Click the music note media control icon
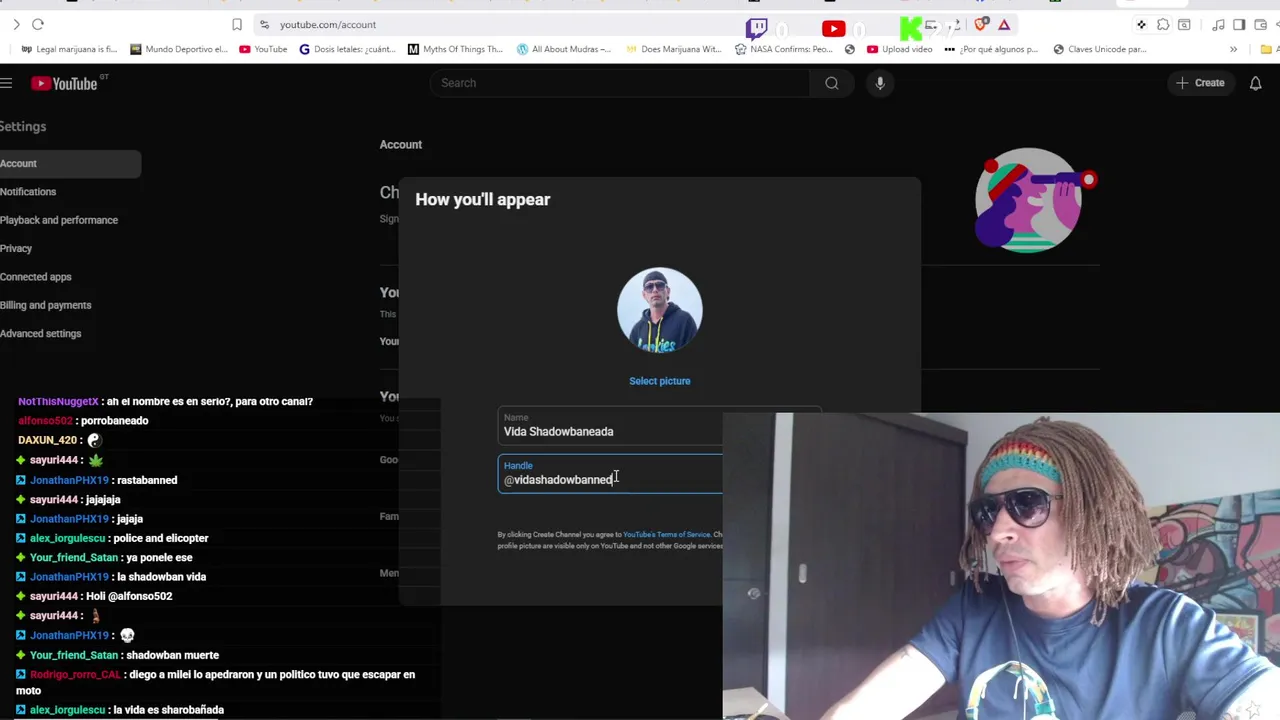The width and height of the screenshot is (1280, 720). click(1218, 24)
